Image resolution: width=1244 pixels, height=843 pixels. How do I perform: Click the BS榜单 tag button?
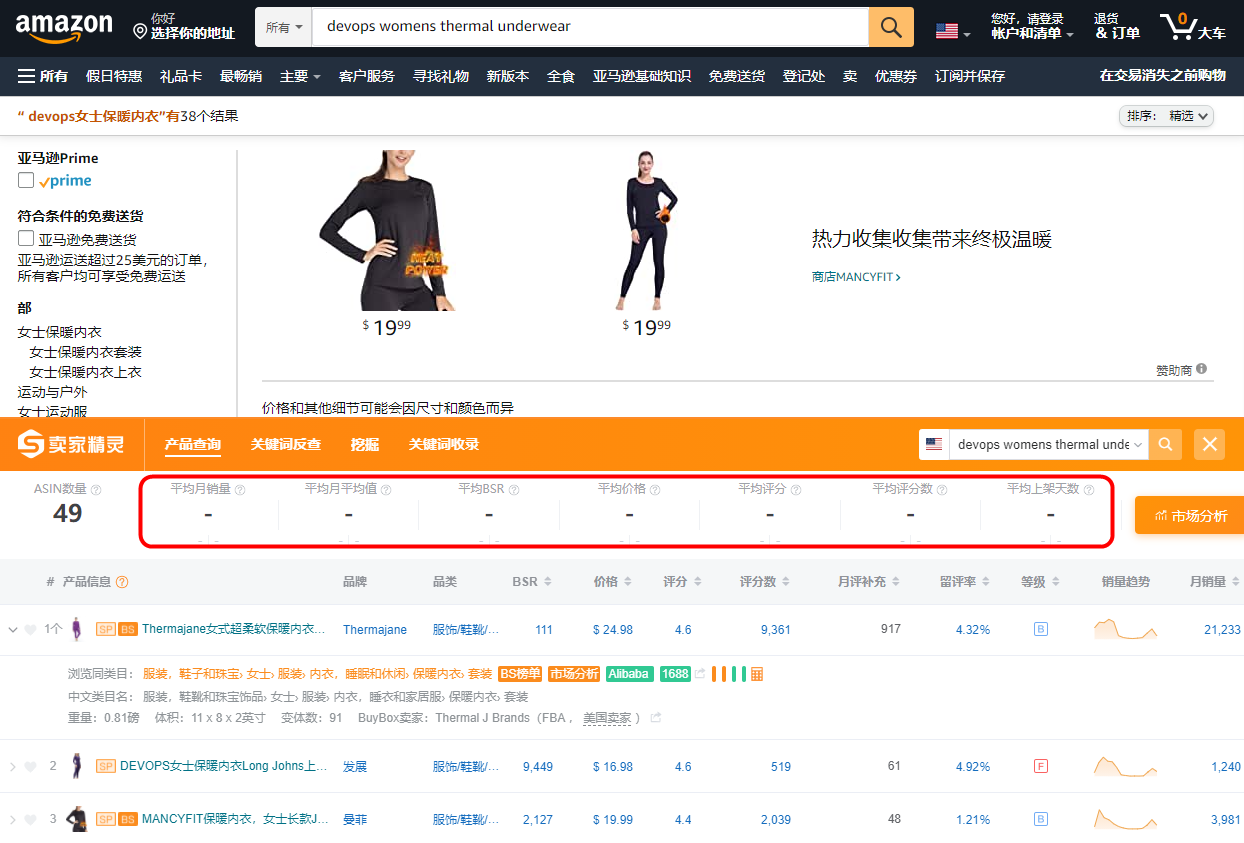coord(520,674)
